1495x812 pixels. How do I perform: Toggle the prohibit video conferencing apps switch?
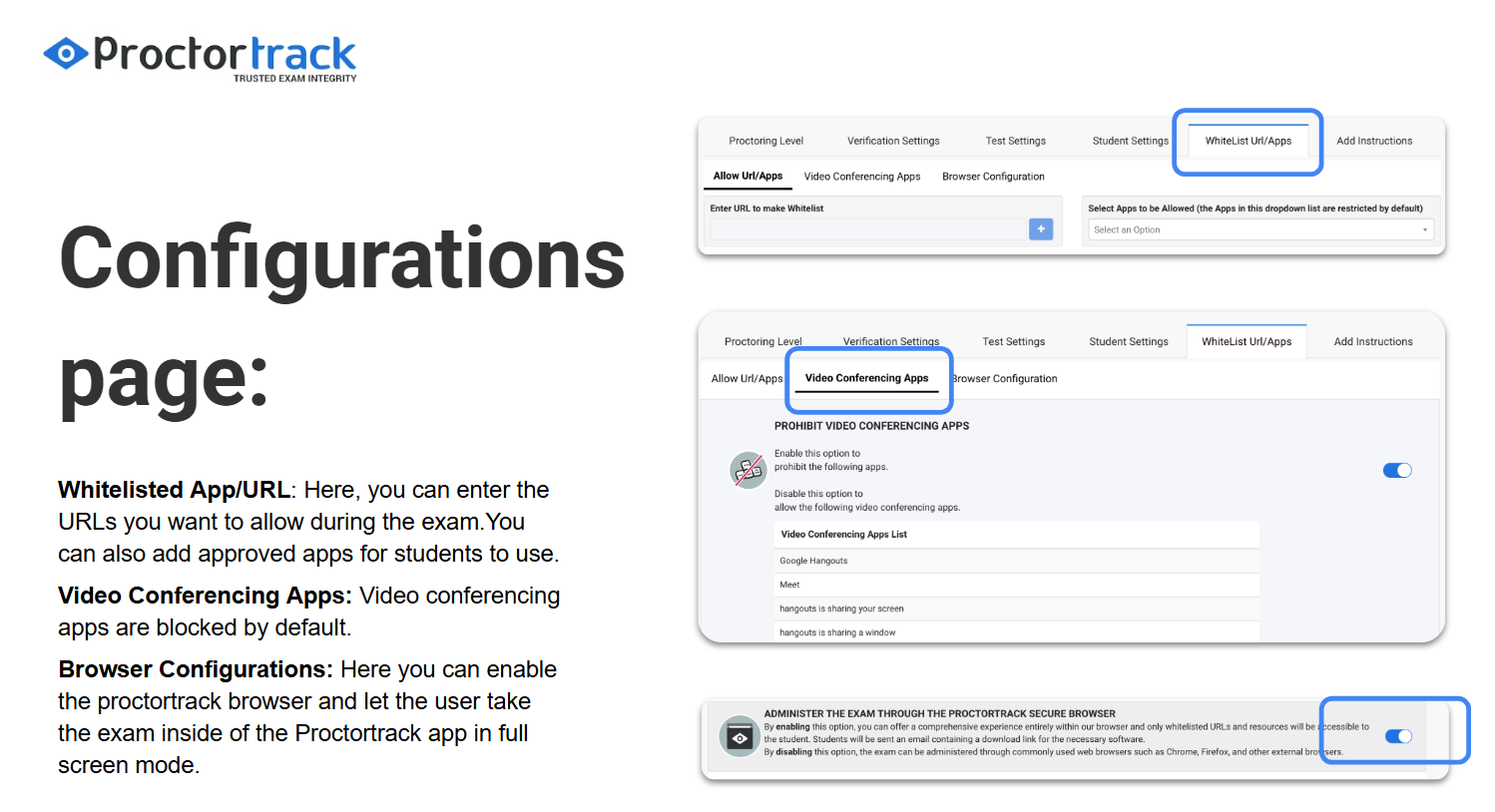(x=1397, y=470)
